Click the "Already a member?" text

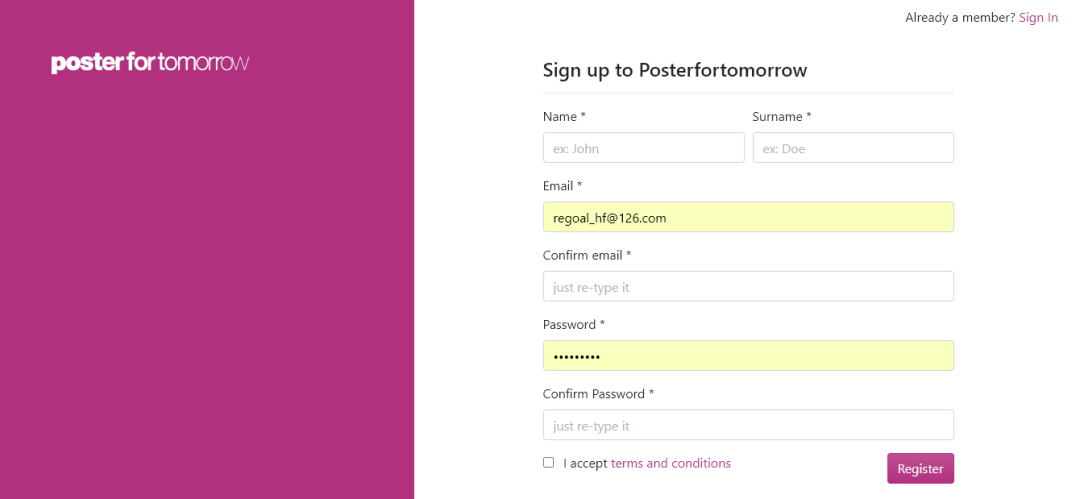pyautogui.click(x=959, y=18)
